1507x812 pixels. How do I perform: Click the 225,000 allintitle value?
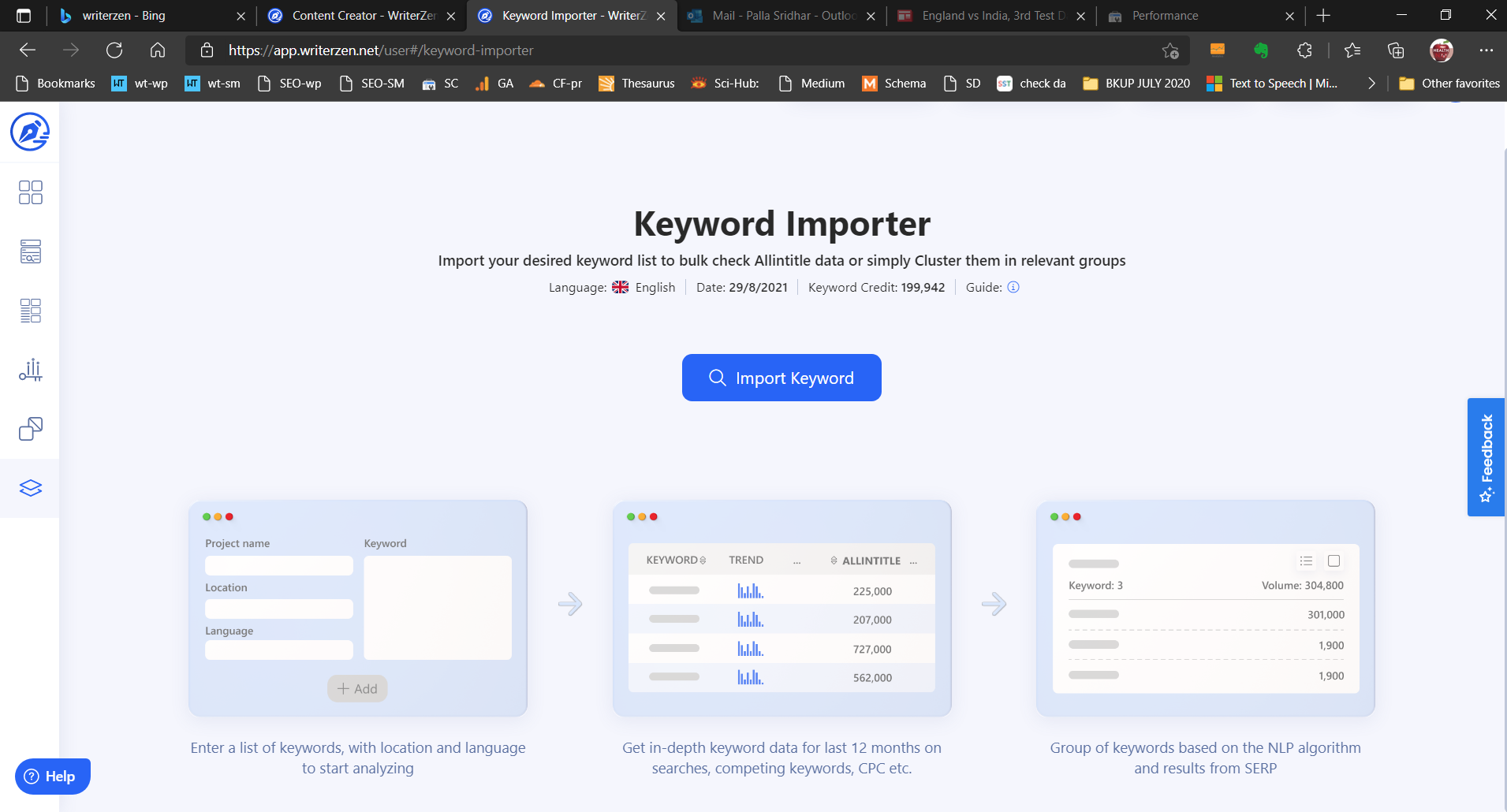(872, 591)
